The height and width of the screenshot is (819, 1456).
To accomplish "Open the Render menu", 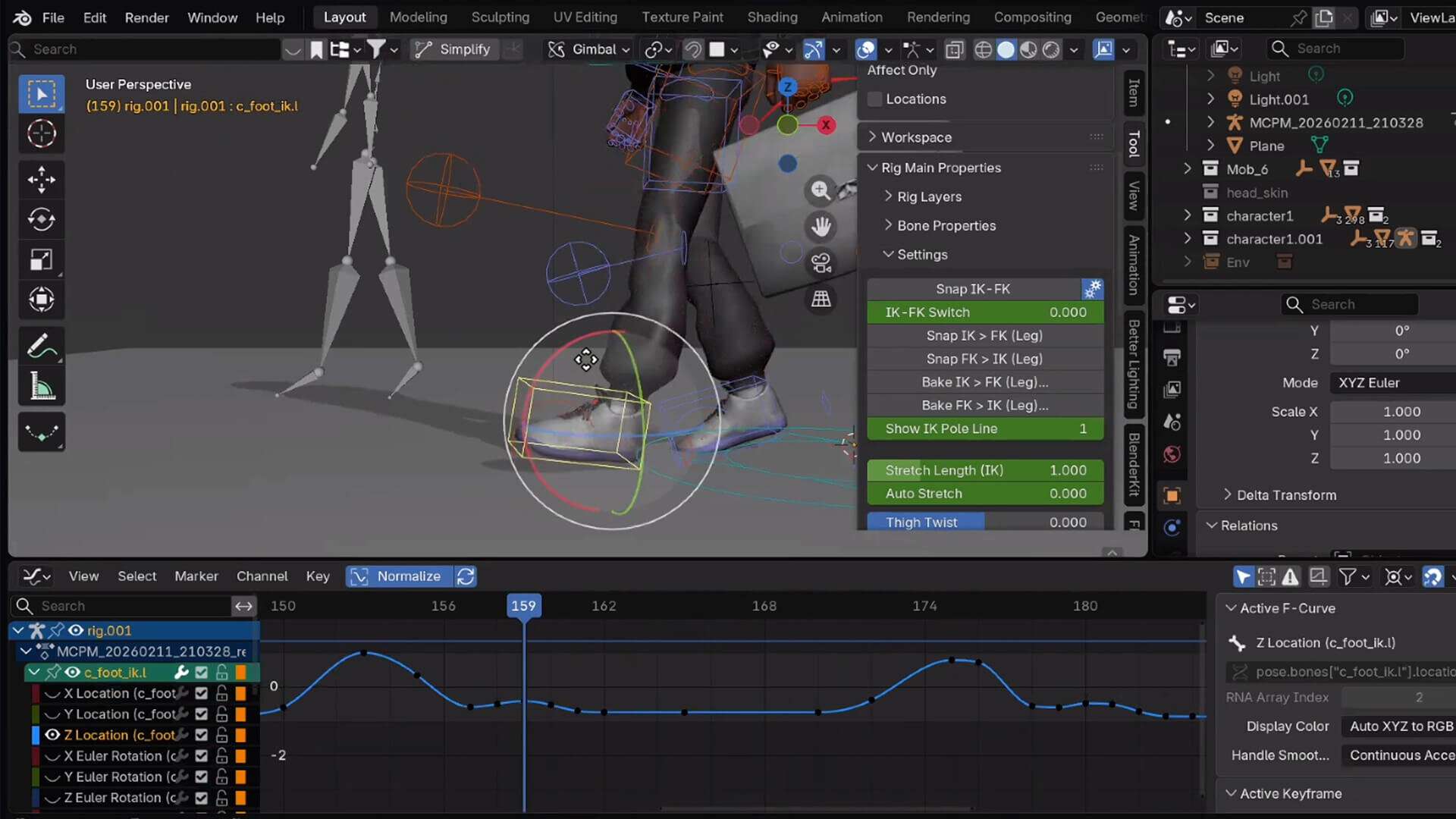I will point(146,17).
